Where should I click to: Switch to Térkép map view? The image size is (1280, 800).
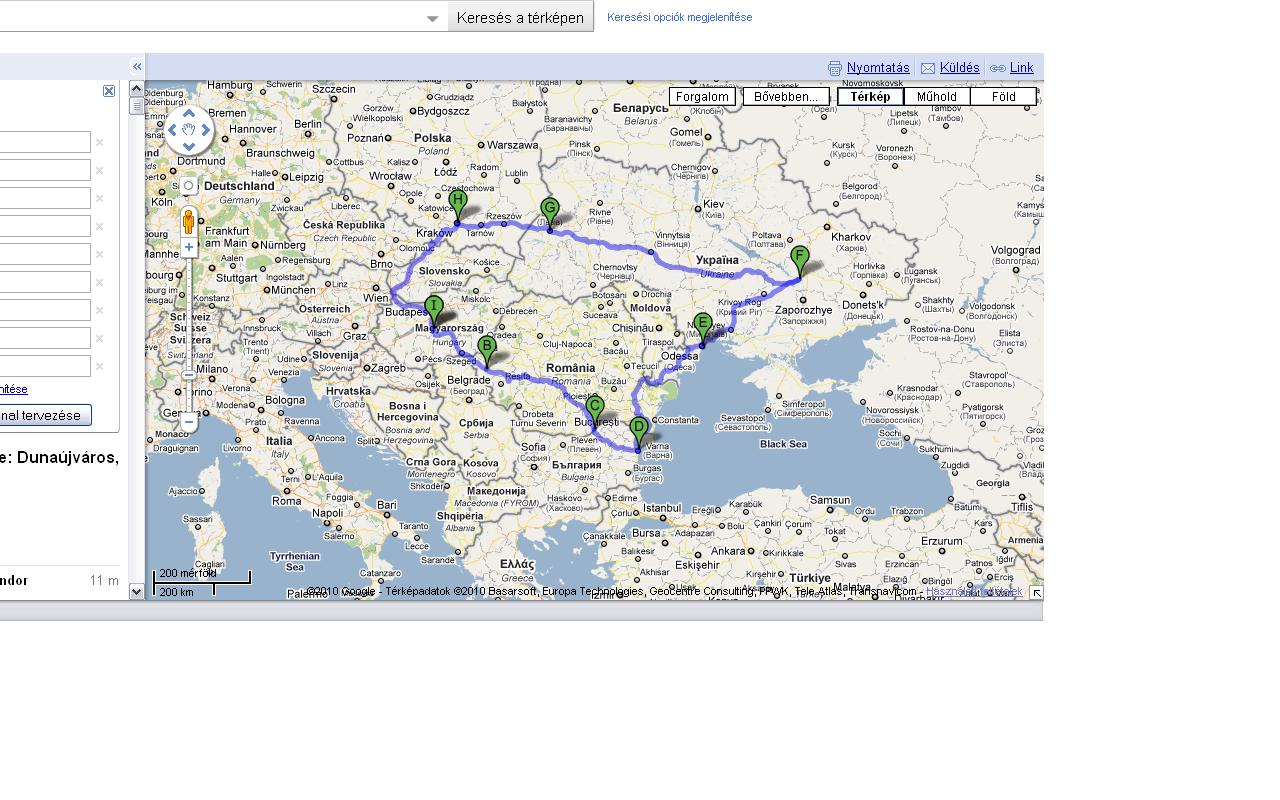tap(870, 97)
